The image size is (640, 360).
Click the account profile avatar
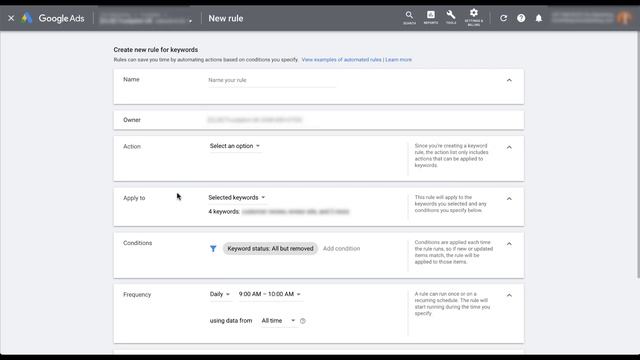tap(624, 18)
